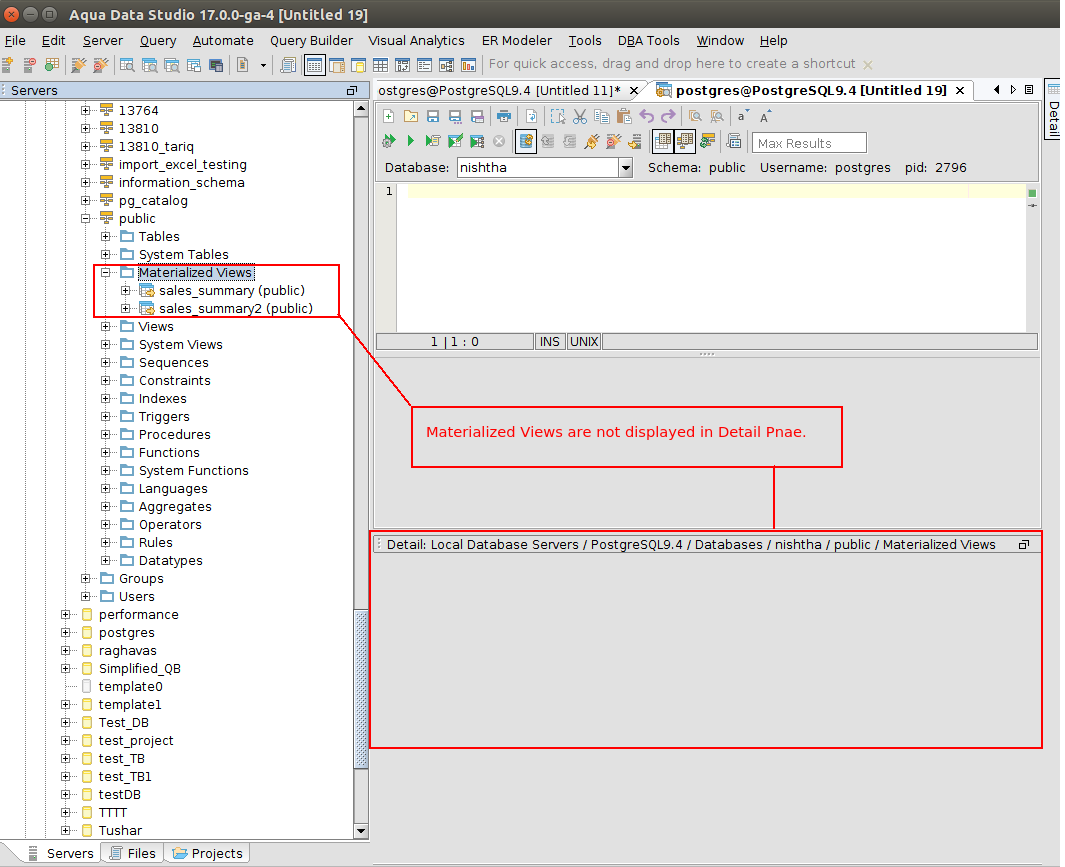Viewport: 1065px width, 867px height.
Task: Click the Reconnect plug icon in query toolbar
Action: pyautogui.click(x=592, y=141)
